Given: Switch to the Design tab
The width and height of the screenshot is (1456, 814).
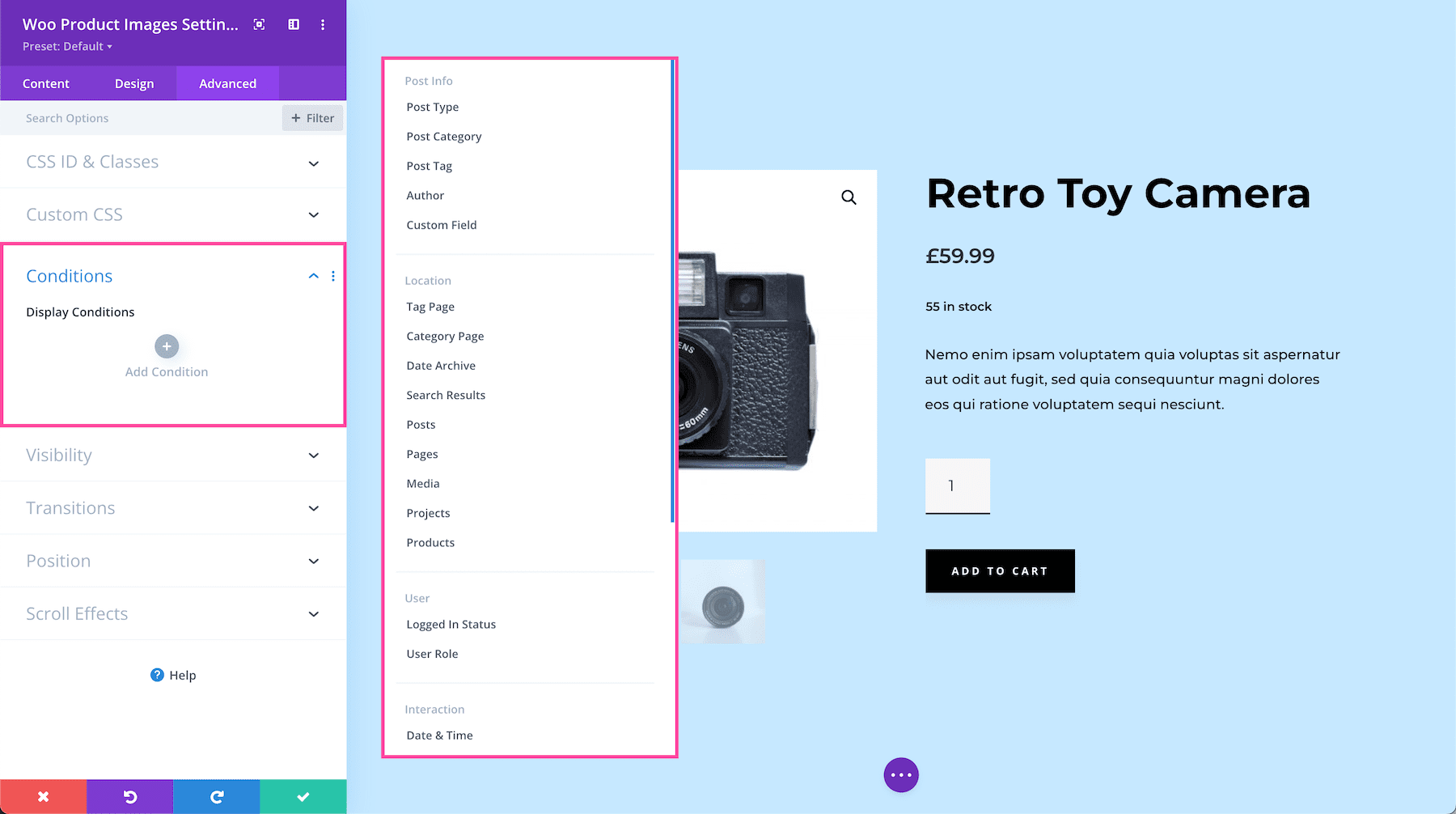Looking at the screenshot, I should coord(134,83).
